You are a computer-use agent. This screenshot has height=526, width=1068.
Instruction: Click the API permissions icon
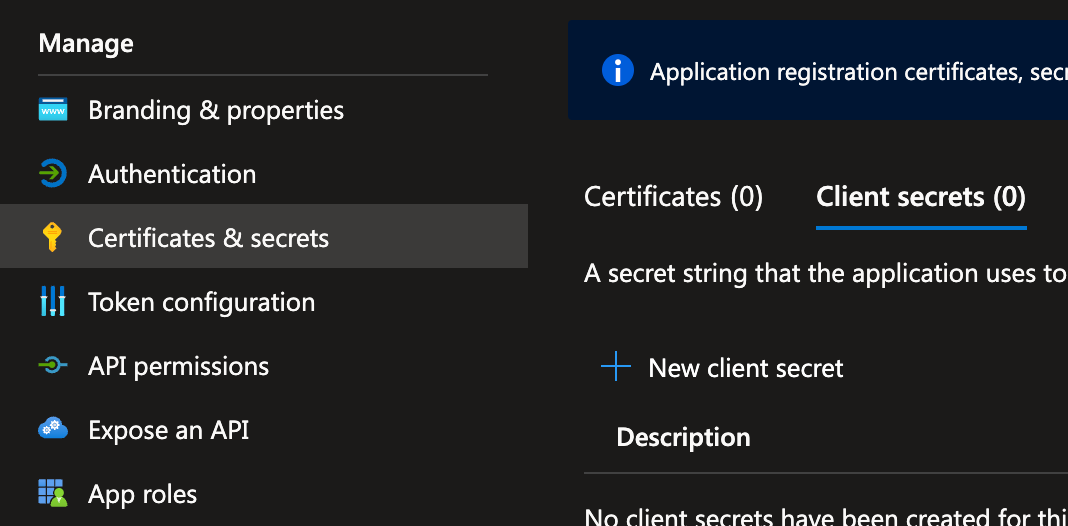tap(53, 366)
